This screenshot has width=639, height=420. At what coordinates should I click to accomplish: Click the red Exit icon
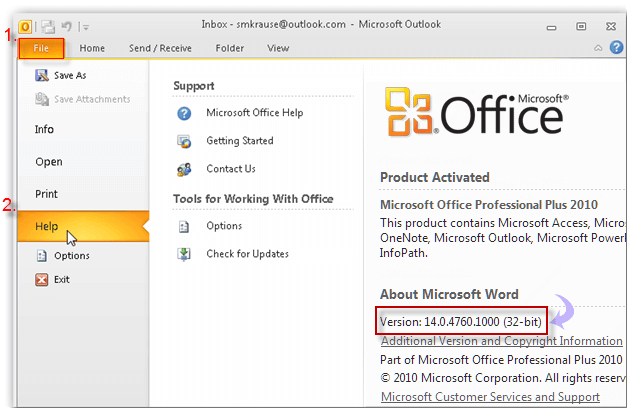click(x=42, y=280)
